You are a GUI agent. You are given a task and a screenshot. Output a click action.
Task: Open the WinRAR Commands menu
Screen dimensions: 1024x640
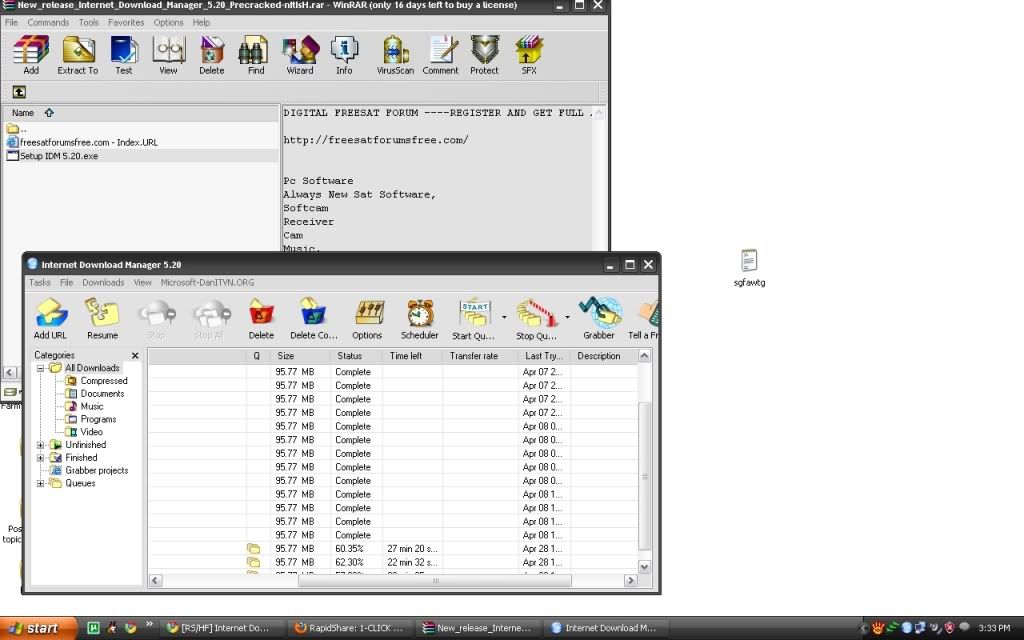click(x=48, y=22)
